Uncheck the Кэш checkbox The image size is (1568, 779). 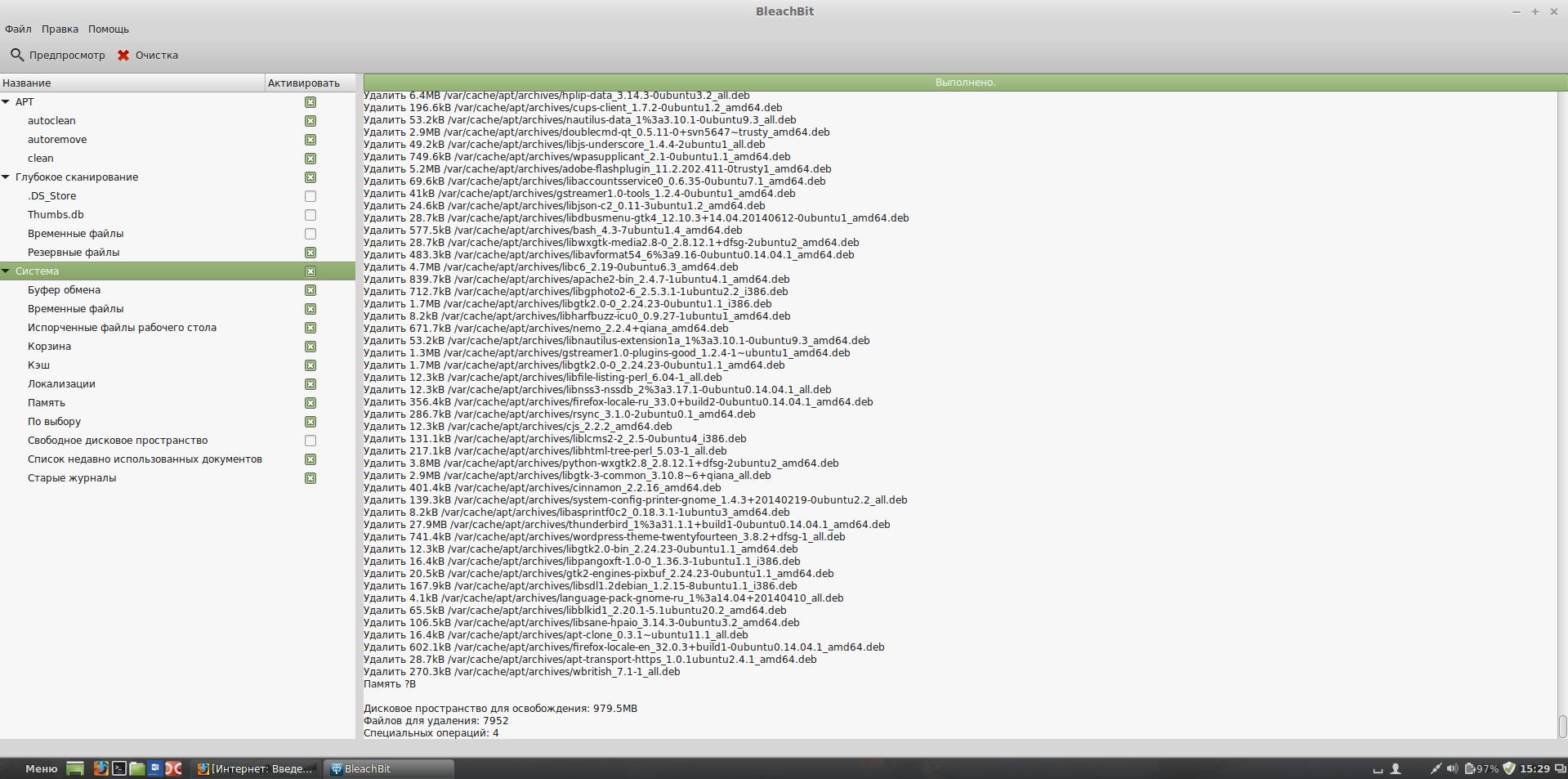point(310,365)
